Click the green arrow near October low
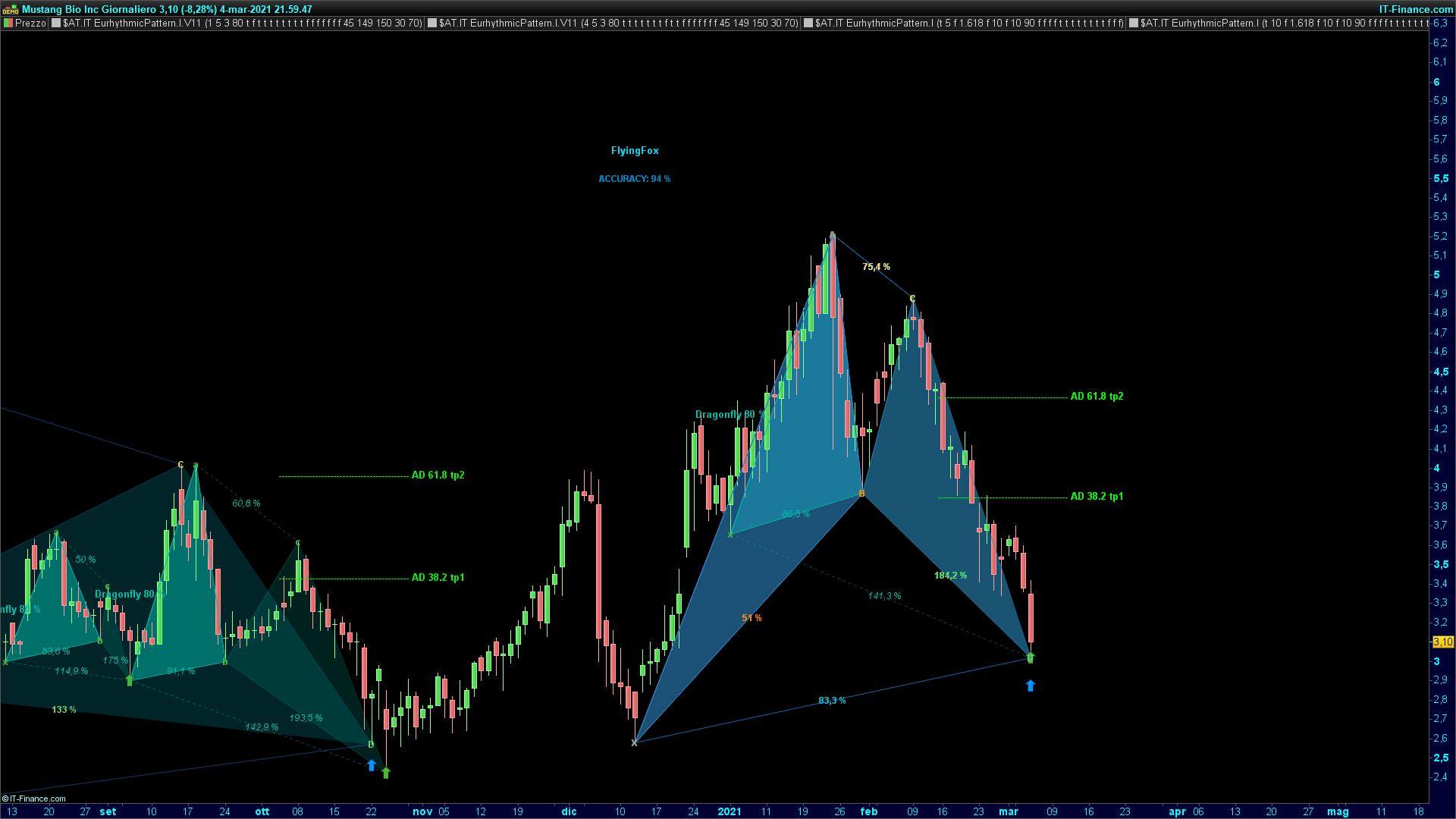The width and height of the screenshot is (1456, 819). coord(385,773)
